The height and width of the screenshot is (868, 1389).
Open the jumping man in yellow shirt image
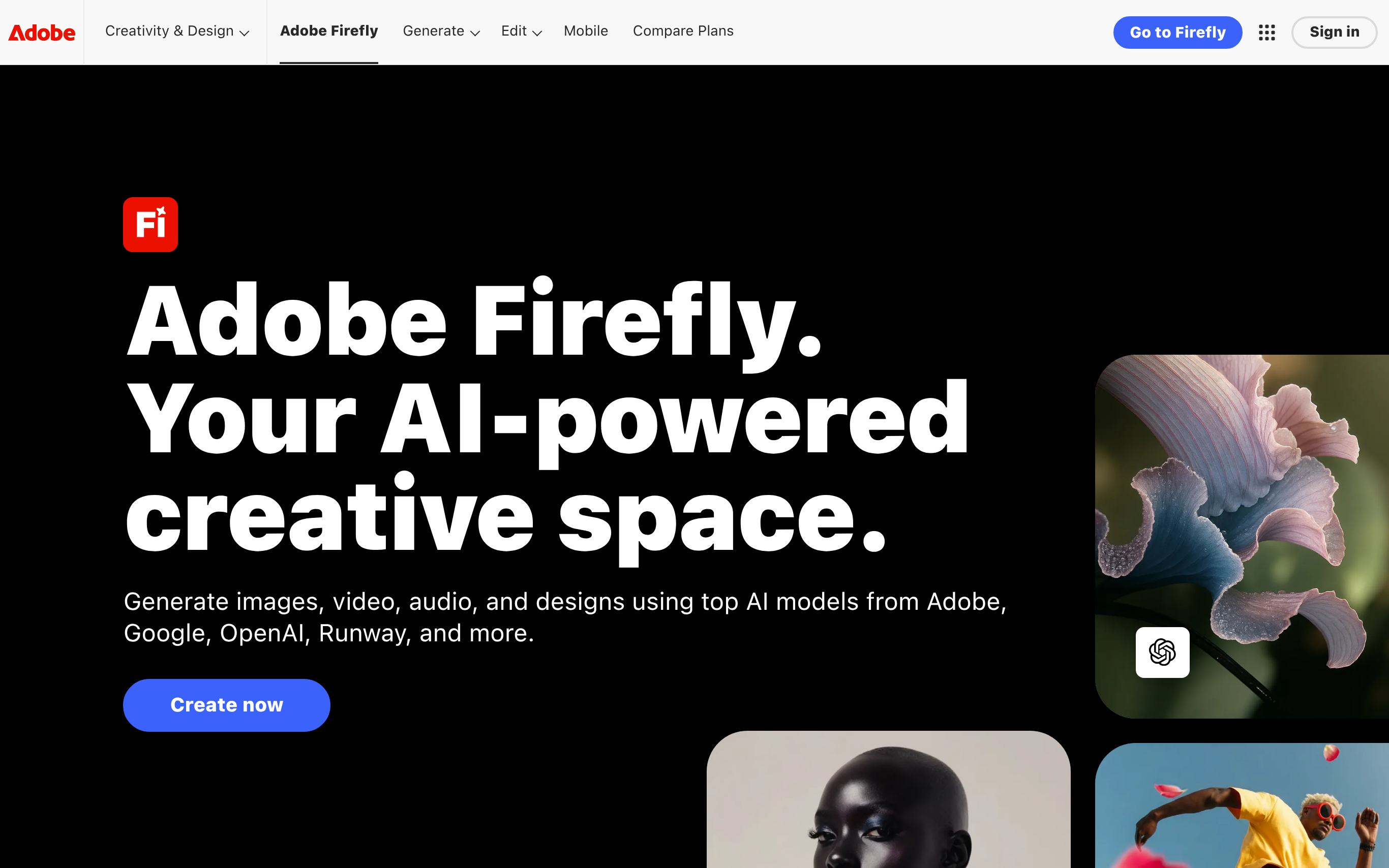[x=1242, y=805]
